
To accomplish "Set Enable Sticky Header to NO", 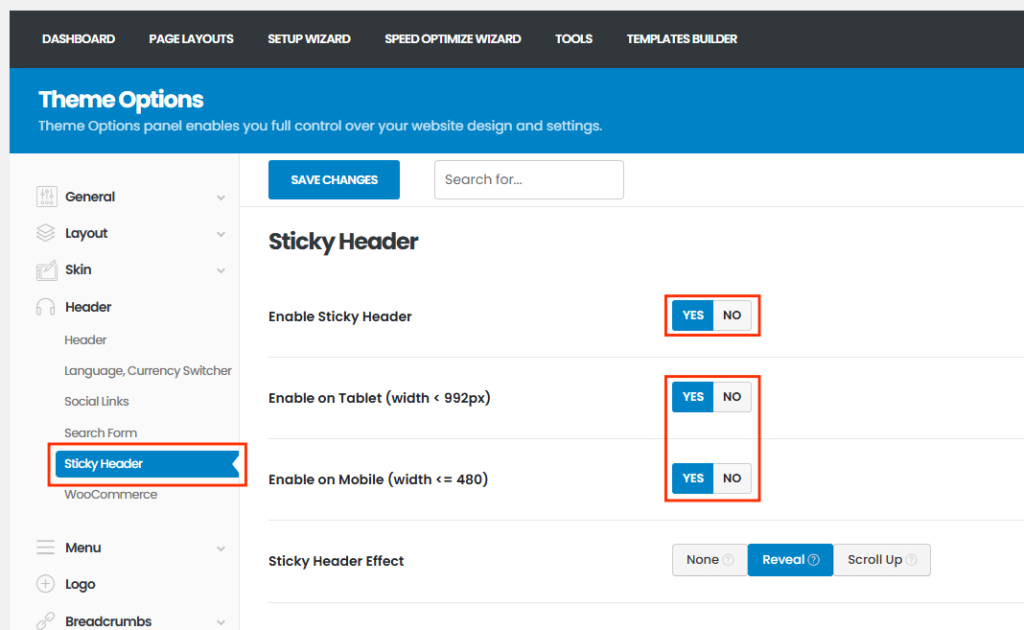I will [x=732, y=315].
